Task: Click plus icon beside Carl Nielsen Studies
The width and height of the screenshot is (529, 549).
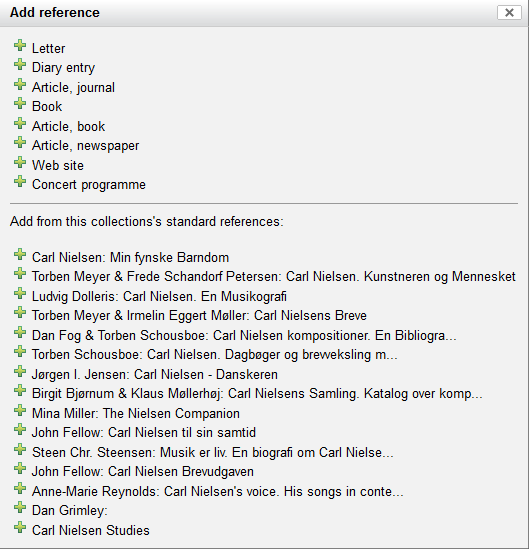Action: pyautogui.click(x=20, y=527)
